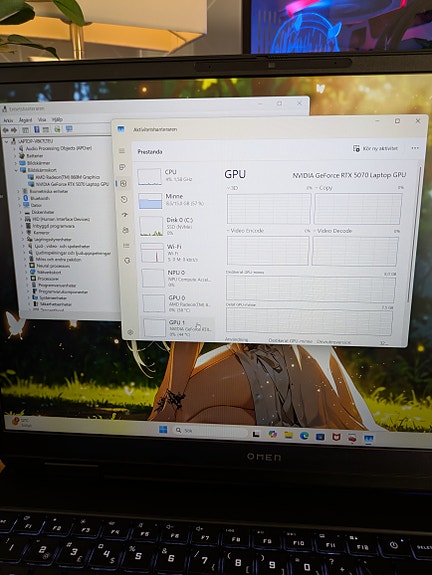432x575 pixels.
Task: Click the Windows taskbar search box
Action: (x=210, y=431)
